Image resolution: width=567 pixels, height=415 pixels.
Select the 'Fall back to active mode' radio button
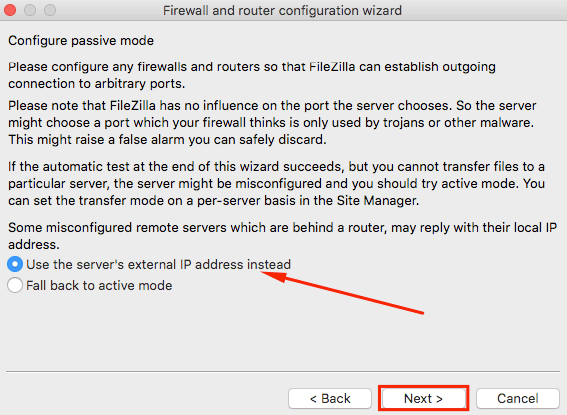(x=15, y=285)
